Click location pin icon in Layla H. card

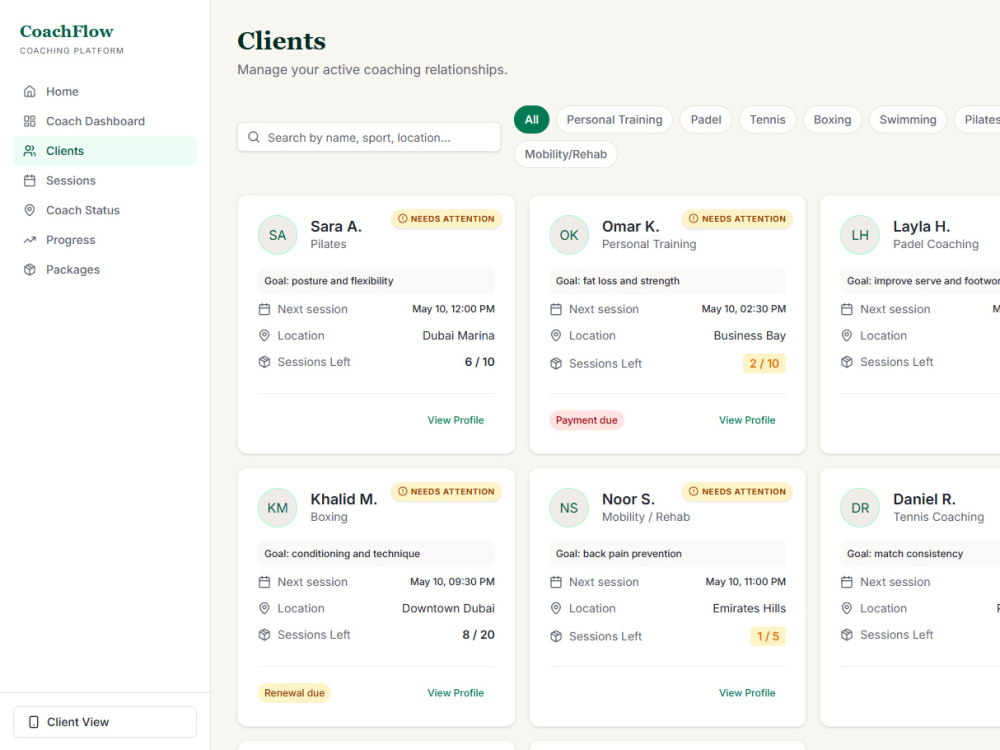[x=846, y=335]
